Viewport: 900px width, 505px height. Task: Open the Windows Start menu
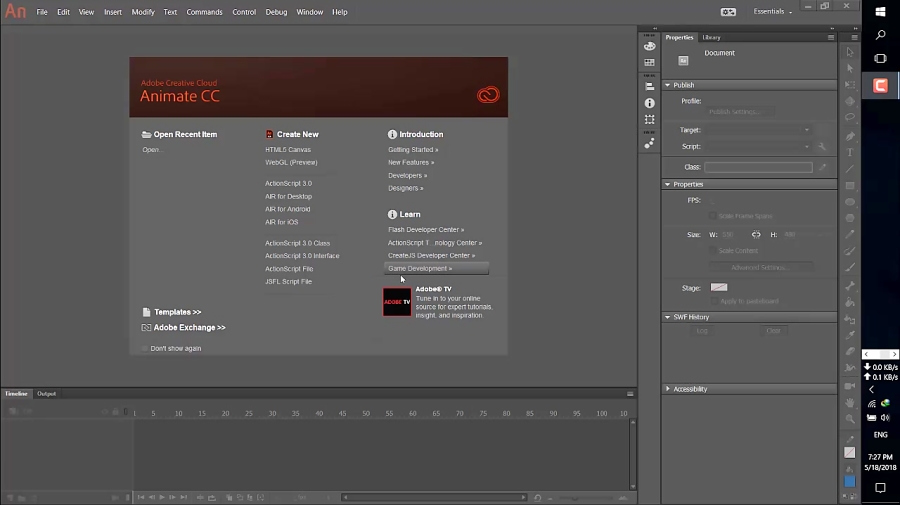pyautogui.click(x=880, y=12)
